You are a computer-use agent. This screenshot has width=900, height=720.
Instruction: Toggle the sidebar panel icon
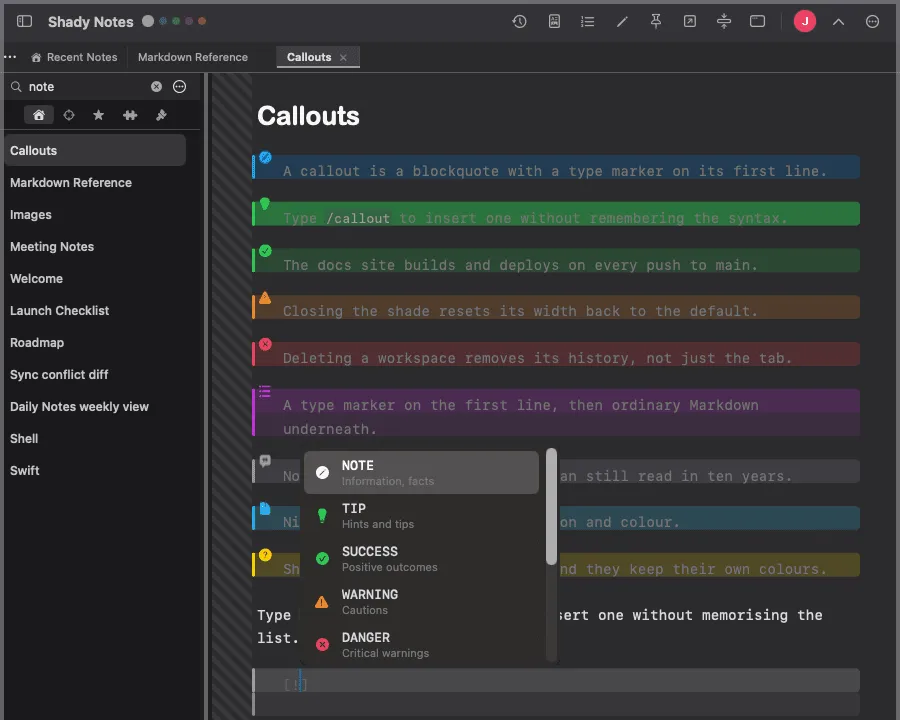pos(24,22)
